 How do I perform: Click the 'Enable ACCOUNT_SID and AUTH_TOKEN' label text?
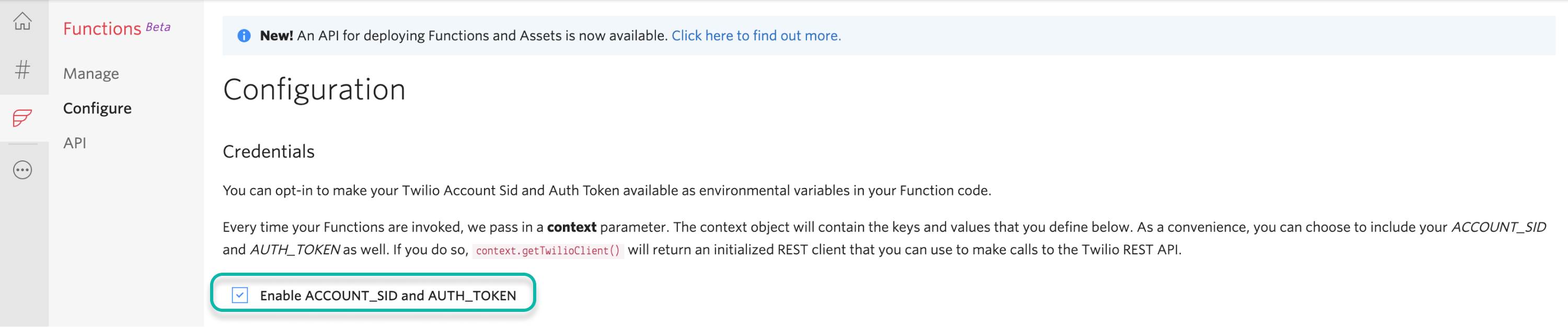click(x=388, y=295)
